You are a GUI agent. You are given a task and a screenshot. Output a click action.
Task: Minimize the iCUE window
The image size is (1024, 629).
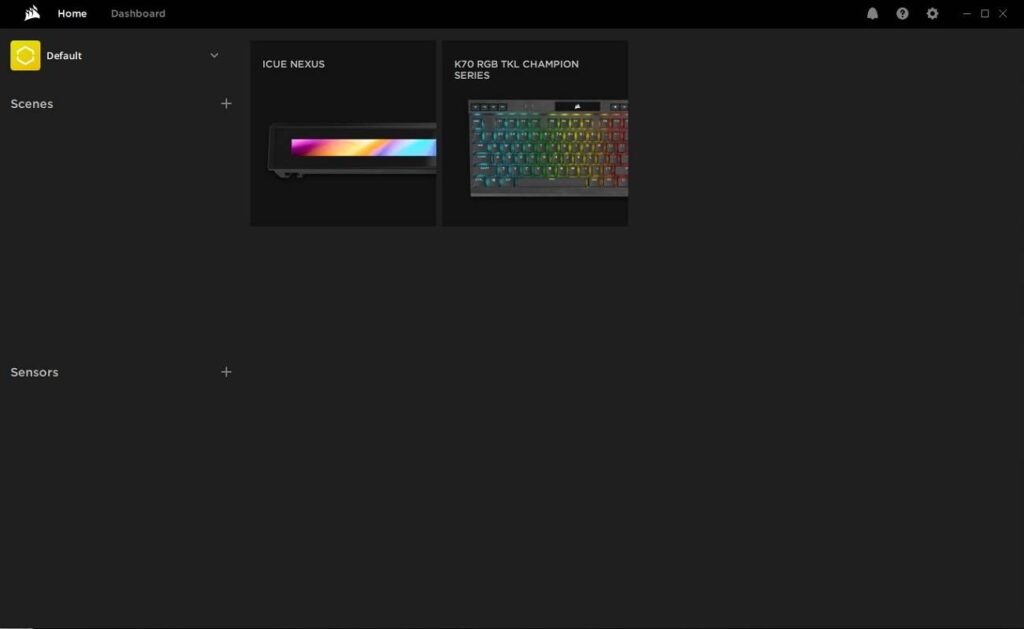tap(966, 14)
